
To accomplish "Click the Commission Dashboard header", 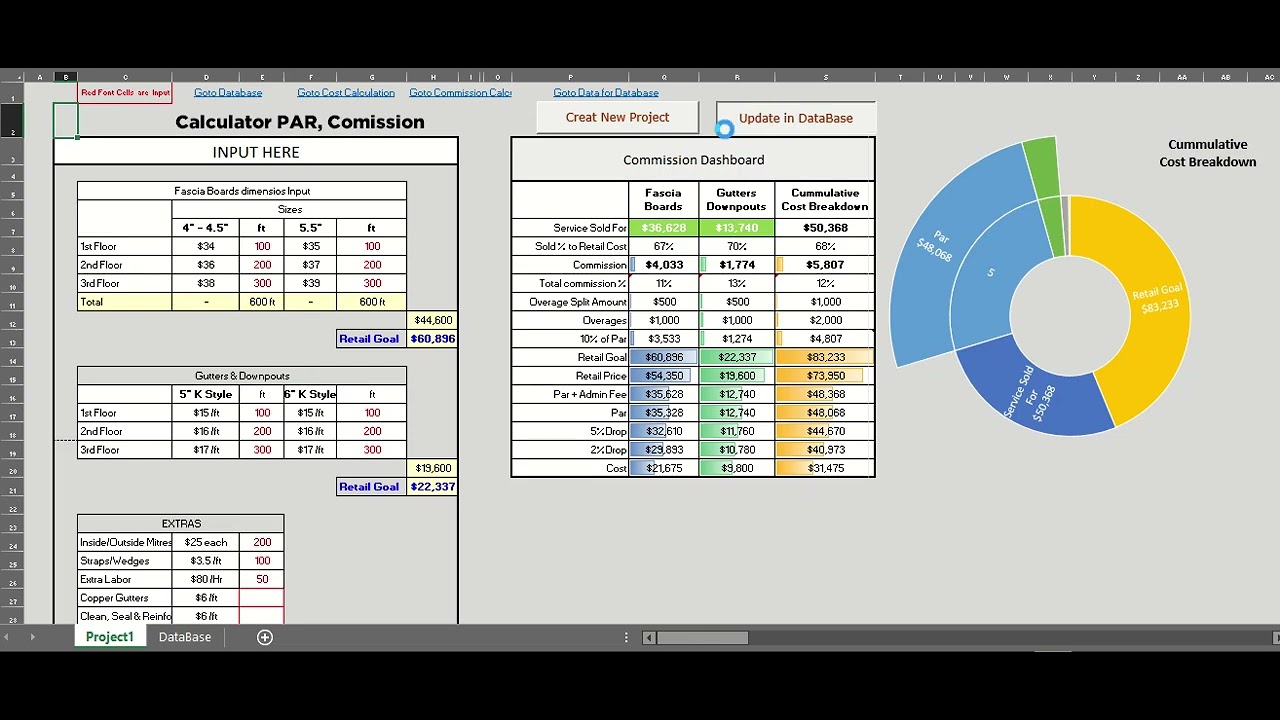I will 693,160.
